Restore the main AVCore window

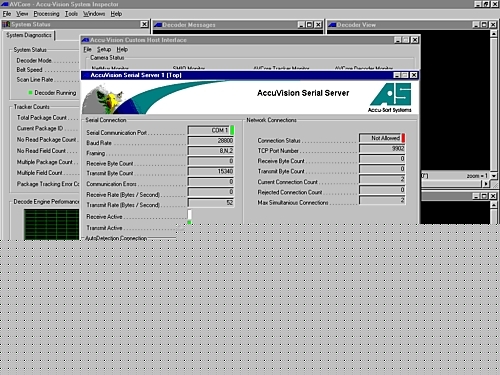[486, 4]
